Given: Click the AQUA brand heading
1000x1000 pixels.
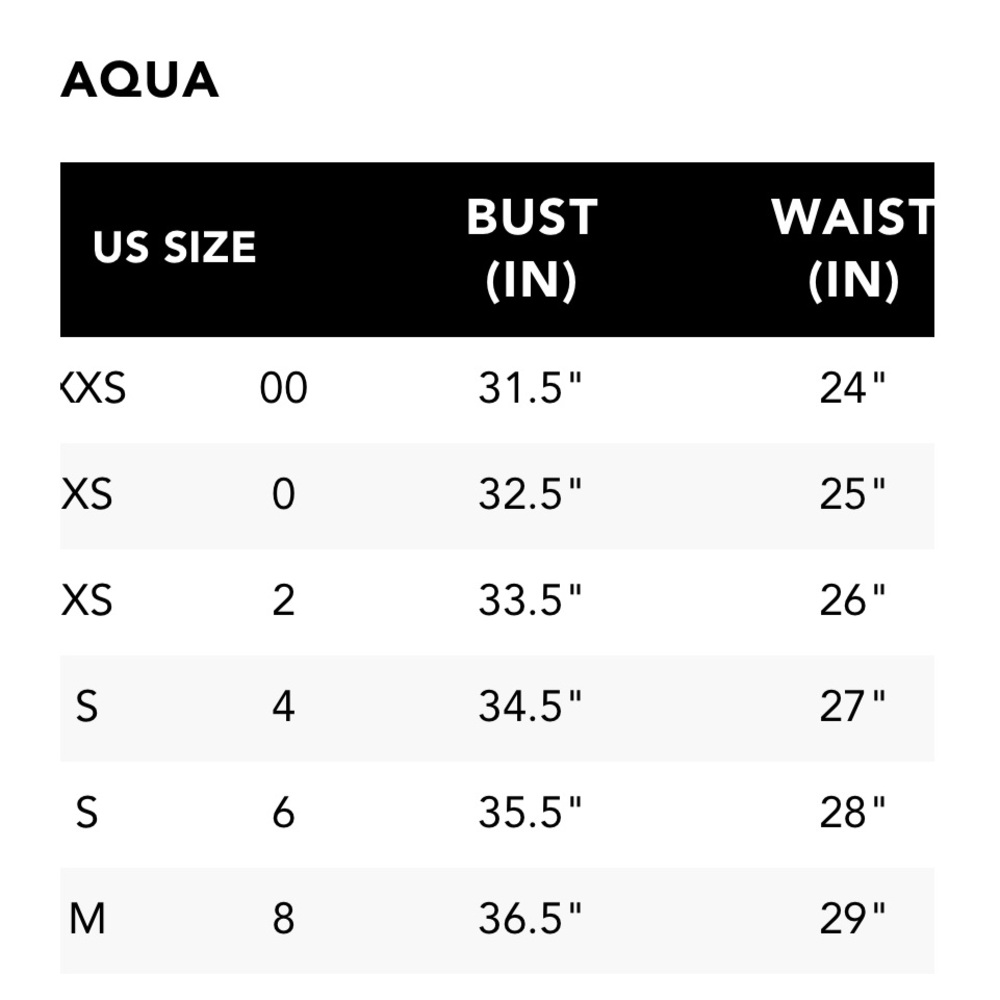Looking at the screenshot, I should [x=140, y=80].
